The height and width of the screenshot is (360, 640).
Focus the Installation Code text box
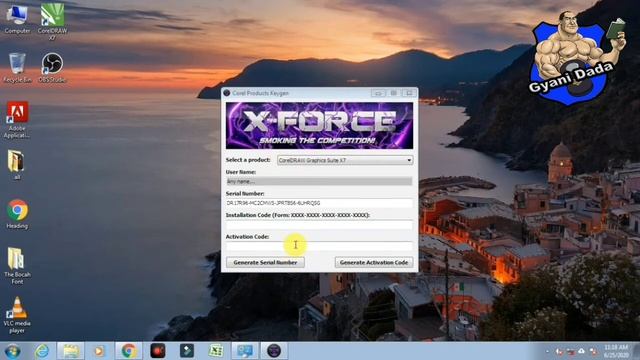pos(319,224)
